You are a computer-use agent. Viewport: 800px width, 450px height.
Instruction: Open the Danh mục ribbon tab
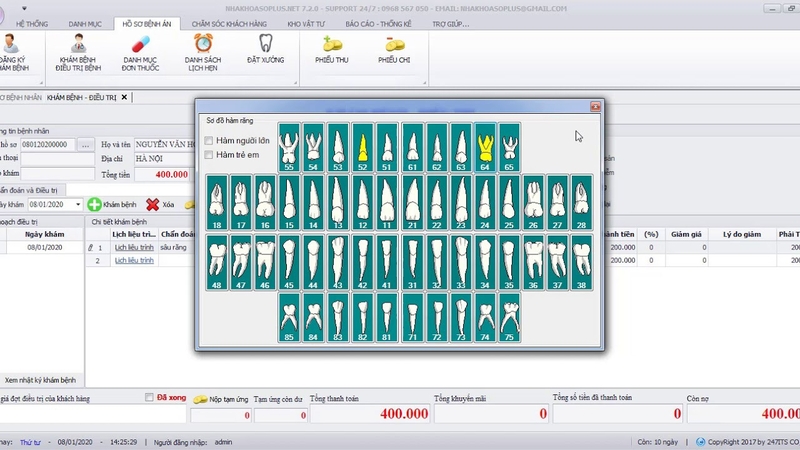point(85,24)
